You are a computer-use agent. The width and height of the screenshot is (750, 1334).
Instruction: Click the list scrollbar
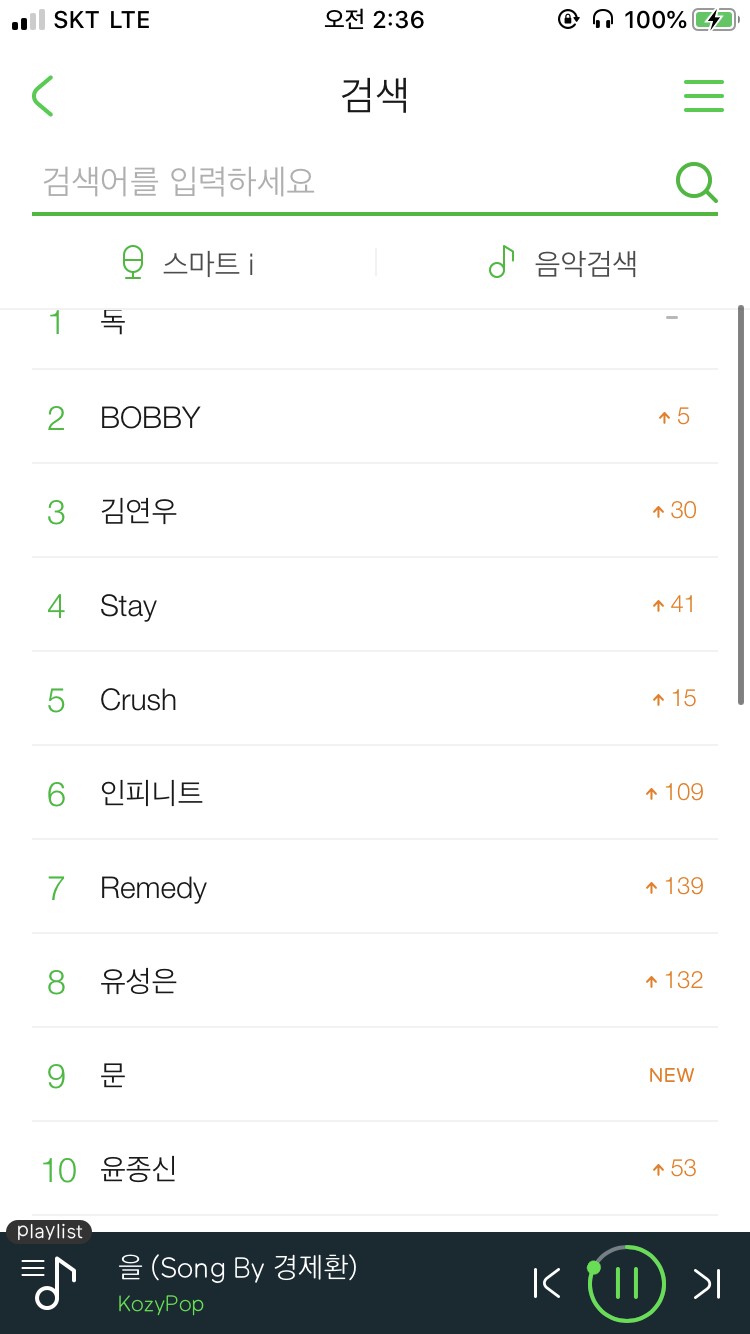(x=741, y=505)
